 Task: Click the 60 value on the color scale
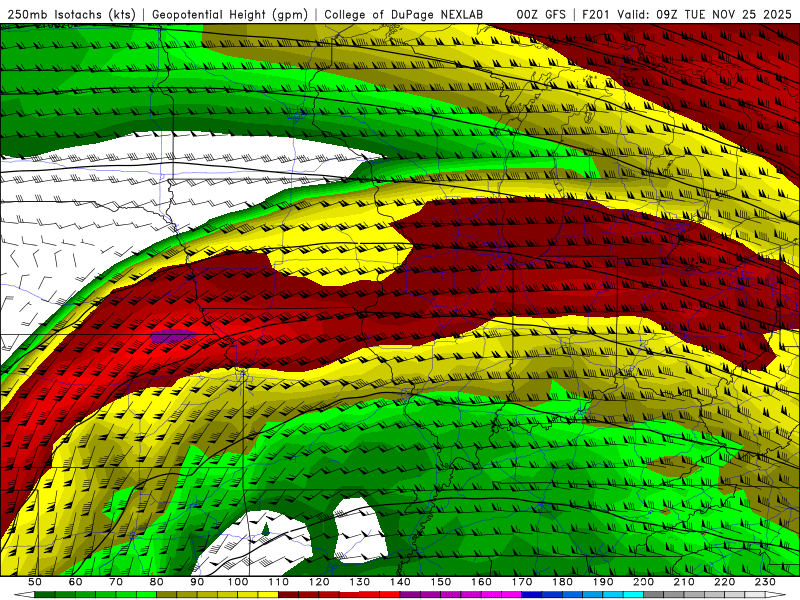click(x=75, y=582)
